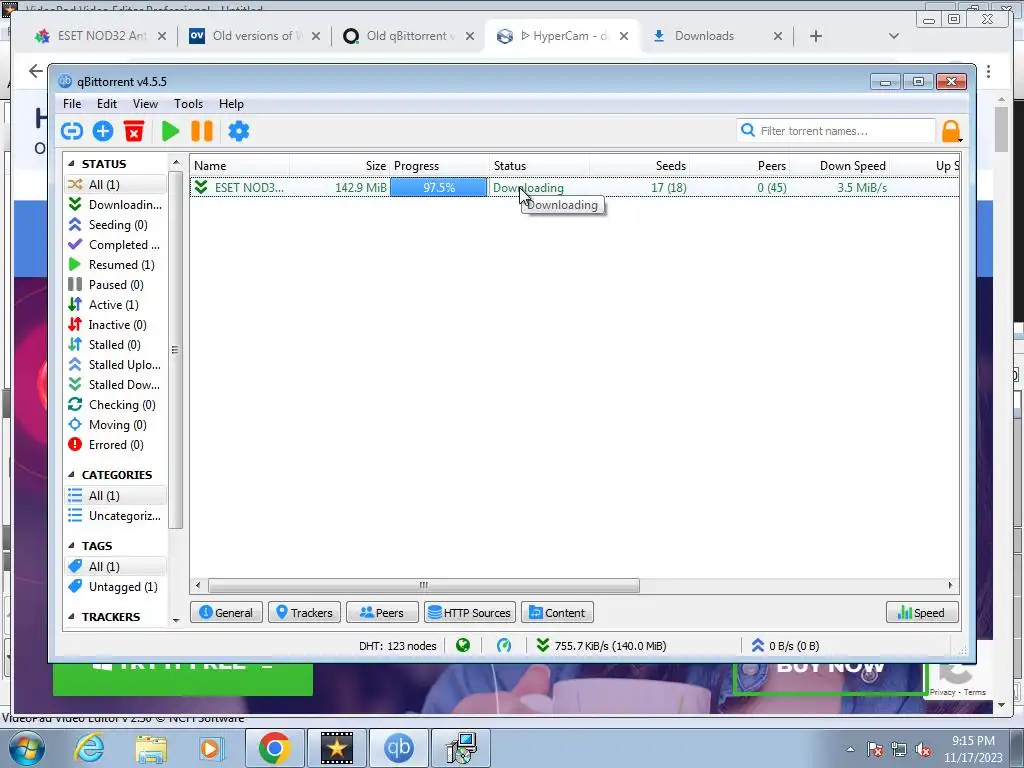Click the magnifier icon in filter box

(x=748, y=131)
